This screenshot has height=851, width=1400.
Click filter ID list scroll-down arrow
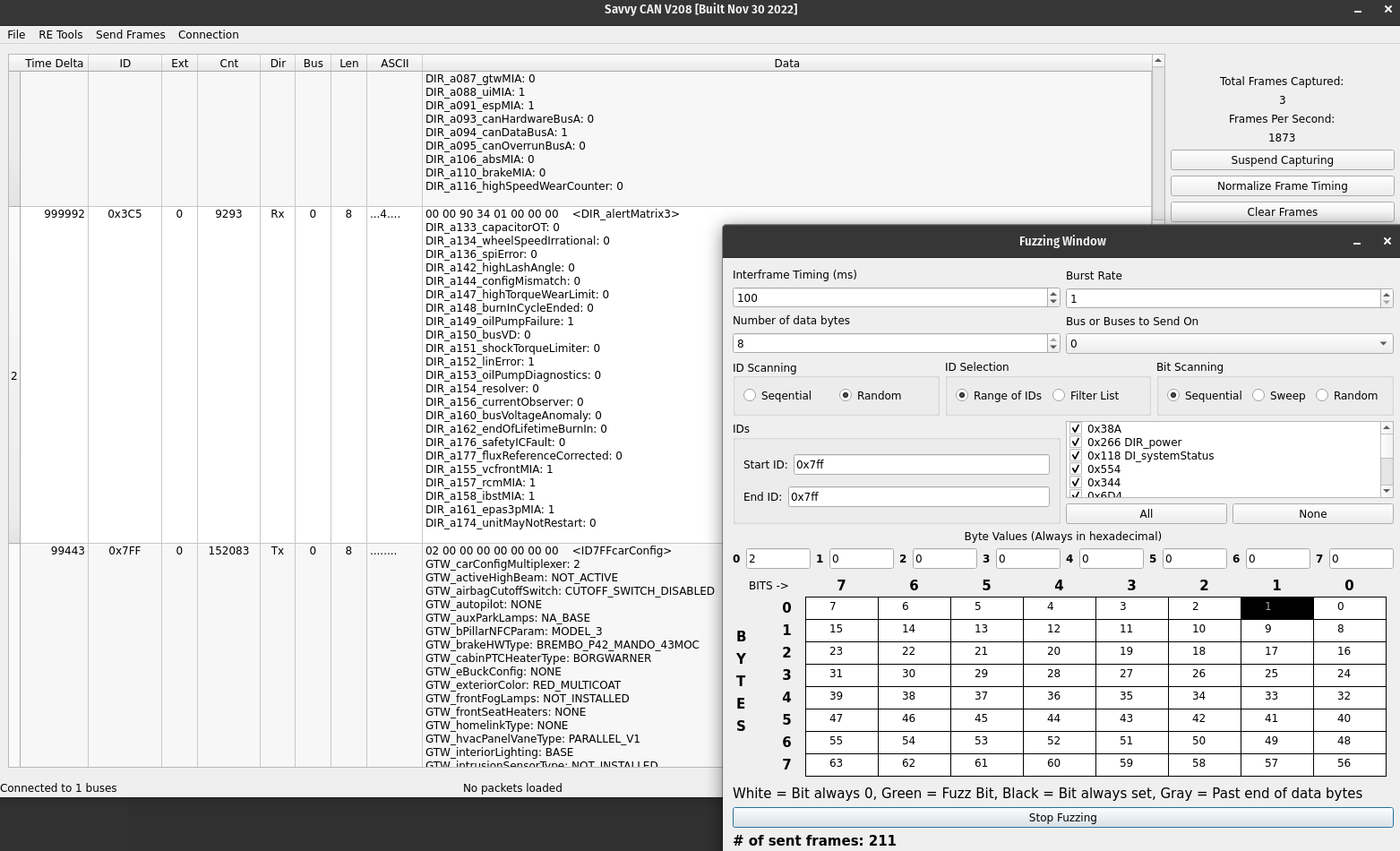tap(1387, 491)
